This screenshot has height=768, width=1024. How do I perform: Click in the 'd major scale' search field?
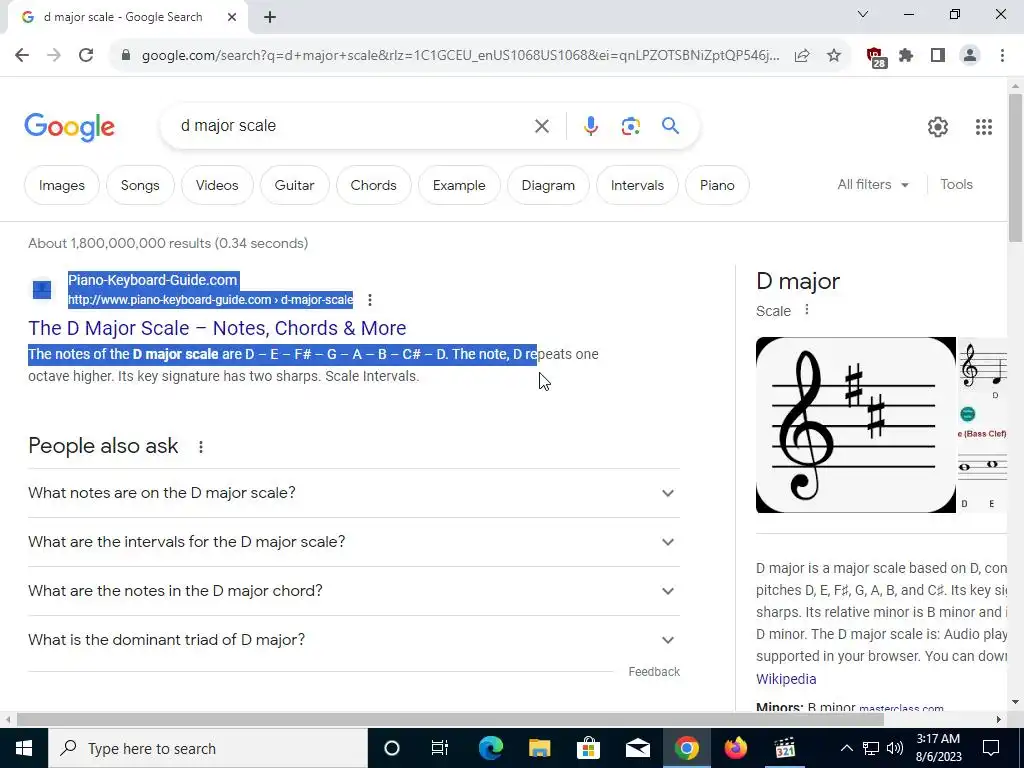[x=353, y=126]
